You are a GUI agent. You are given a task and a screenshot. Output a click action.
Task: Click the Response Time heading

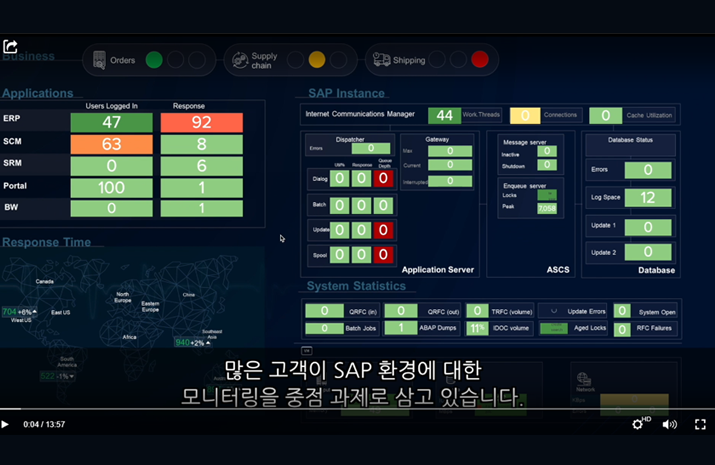[x=47, y=242]
